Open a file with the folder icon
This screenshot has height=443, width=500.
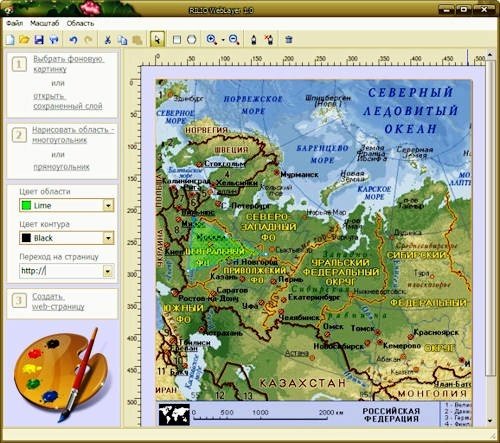(24, 40)
